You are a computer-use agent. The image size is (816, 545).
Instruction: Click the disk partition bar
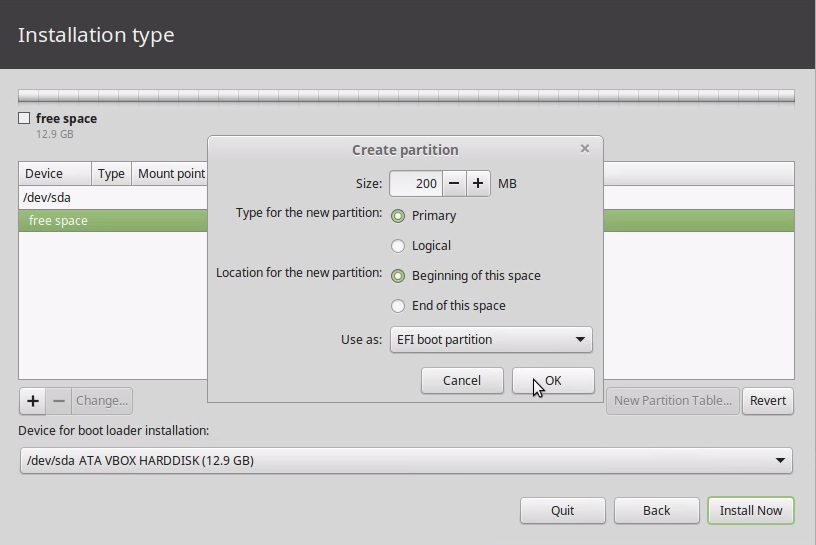tap(406, 96)
